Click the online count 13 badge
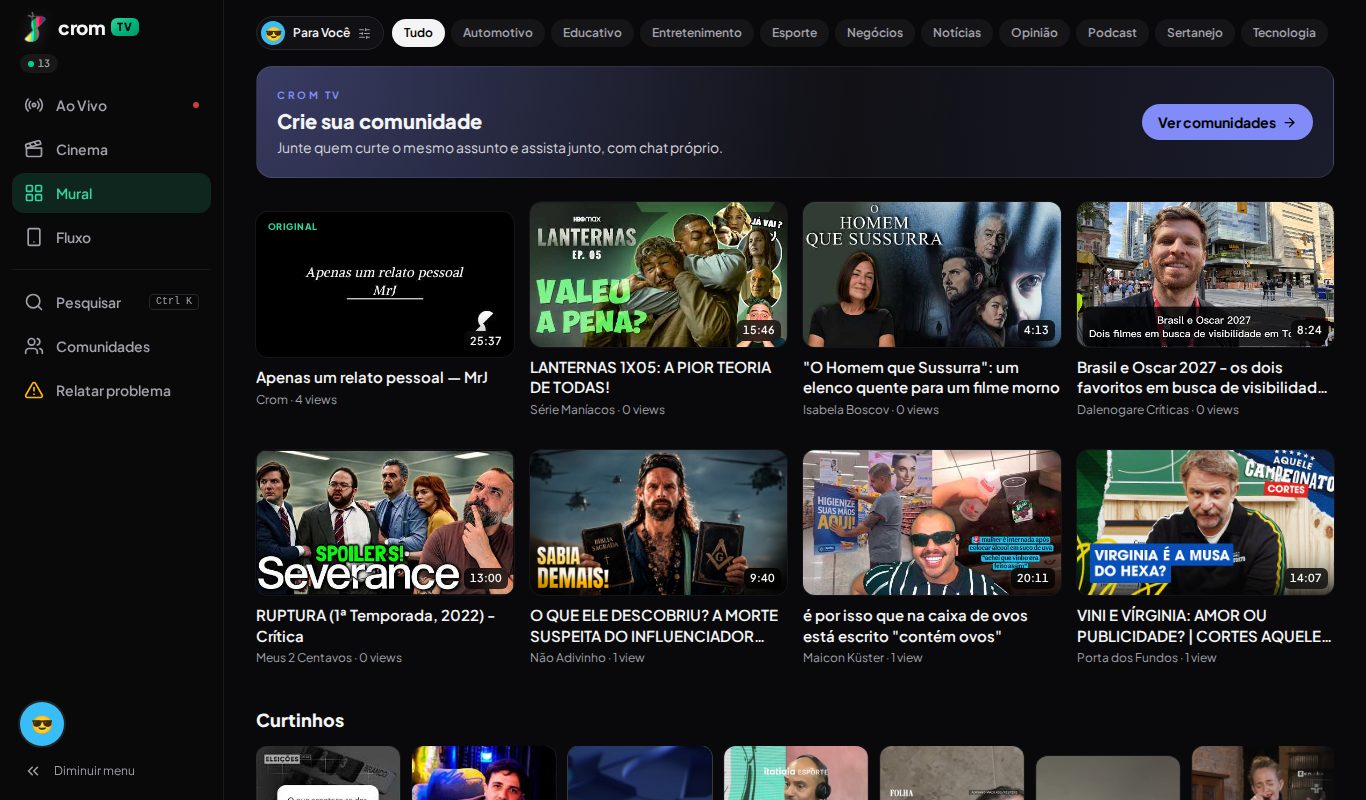The width and height of the screenshot is (1366, 800). click(39, 63)
